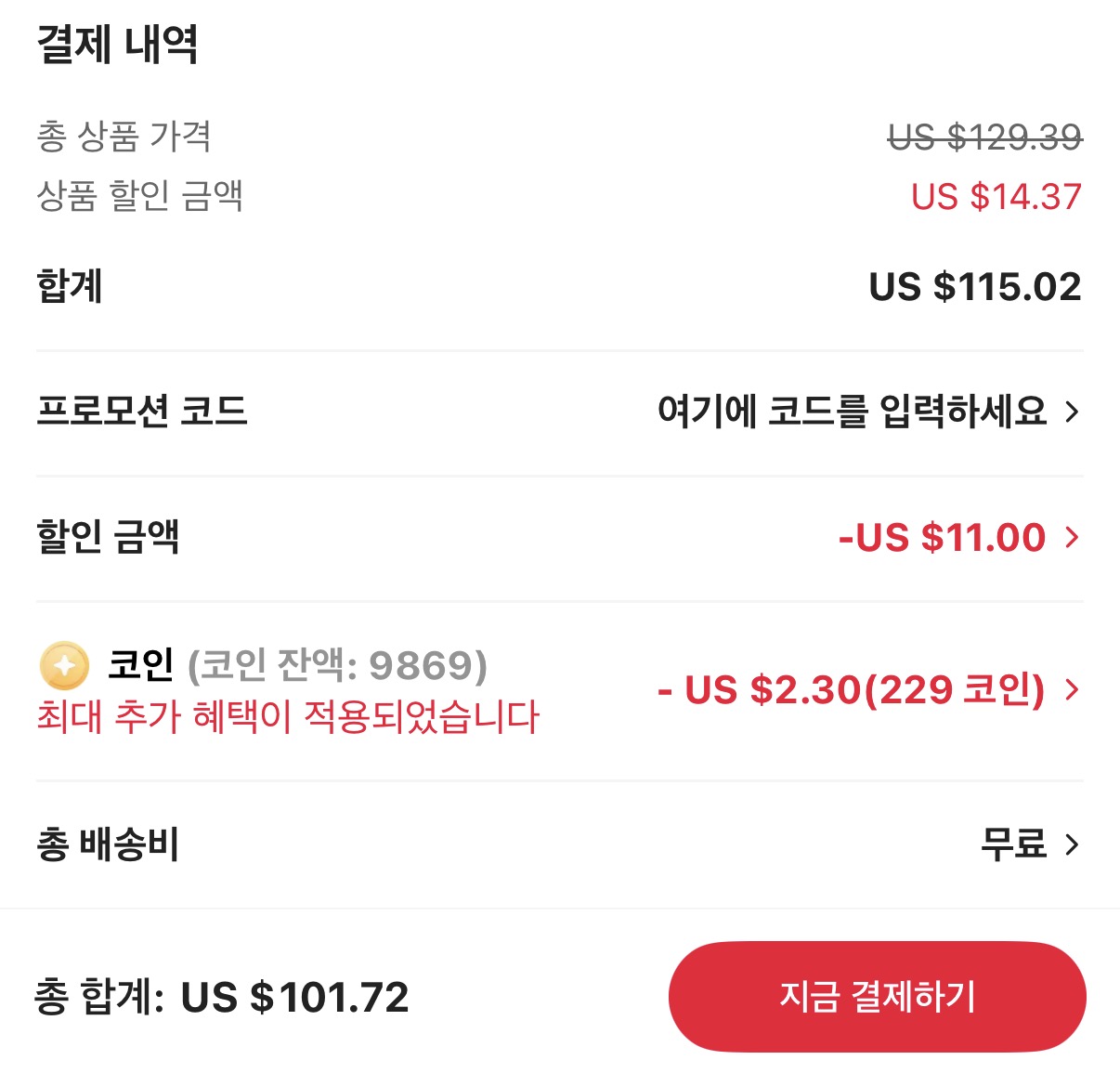Click the 결제 내역 section heading

(117, 44)
